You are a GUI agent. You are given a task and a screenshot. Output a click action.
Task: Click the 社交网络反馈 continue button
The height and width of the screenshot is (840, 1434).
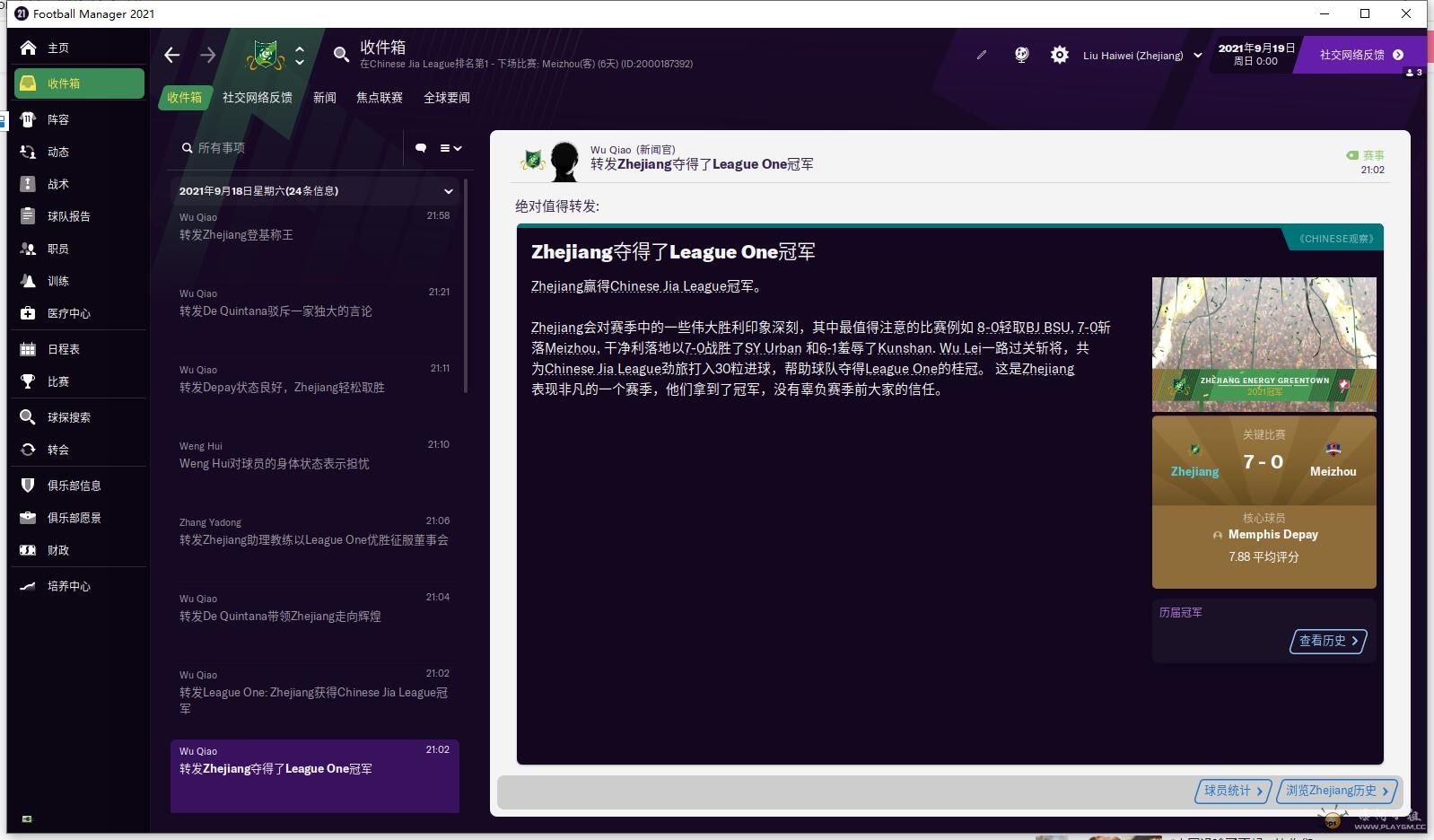click(x=1361, y=55)
